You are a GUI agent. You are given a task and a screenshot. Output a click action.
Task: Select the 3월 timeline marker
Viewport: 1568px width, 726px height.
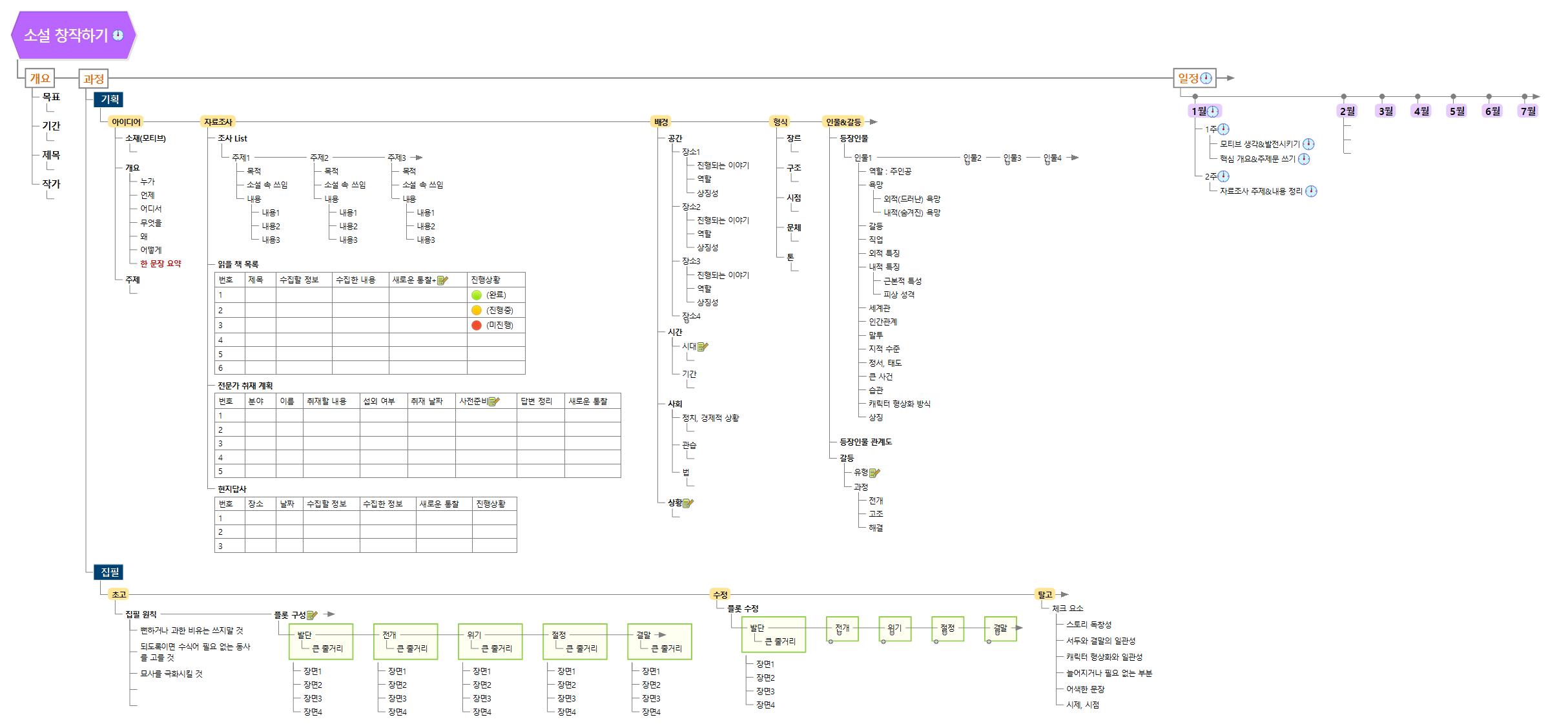1386,111
